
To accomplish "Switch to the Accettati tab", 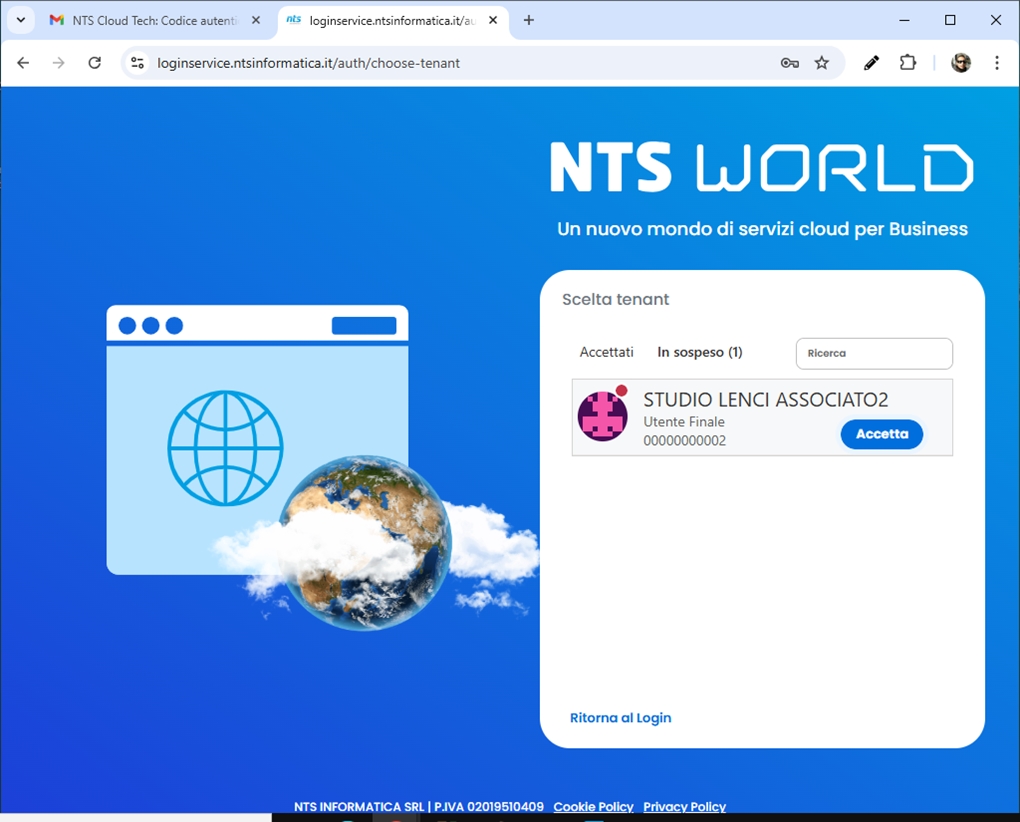I will click(x=606, y=352).
